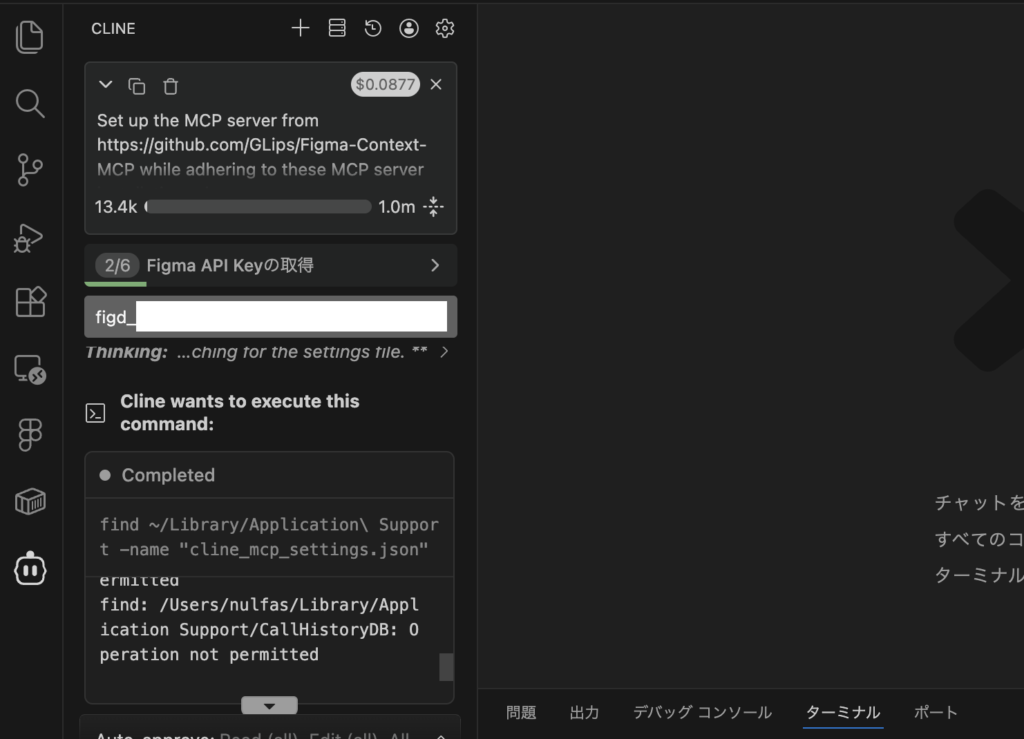Click the Cline robot icon in activity bar
This screenshot has width=1024, height=739.
click(30, 568)
